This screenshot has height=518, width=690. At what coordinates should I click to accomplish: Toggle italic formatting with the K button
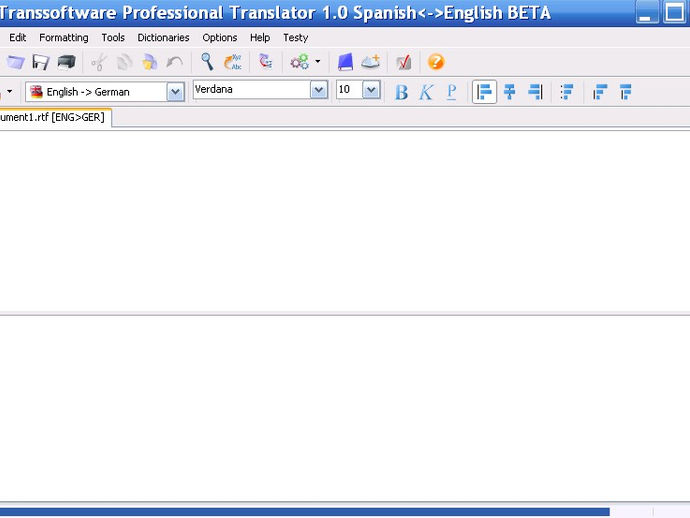pyautogui.click(x=426, y=92)
